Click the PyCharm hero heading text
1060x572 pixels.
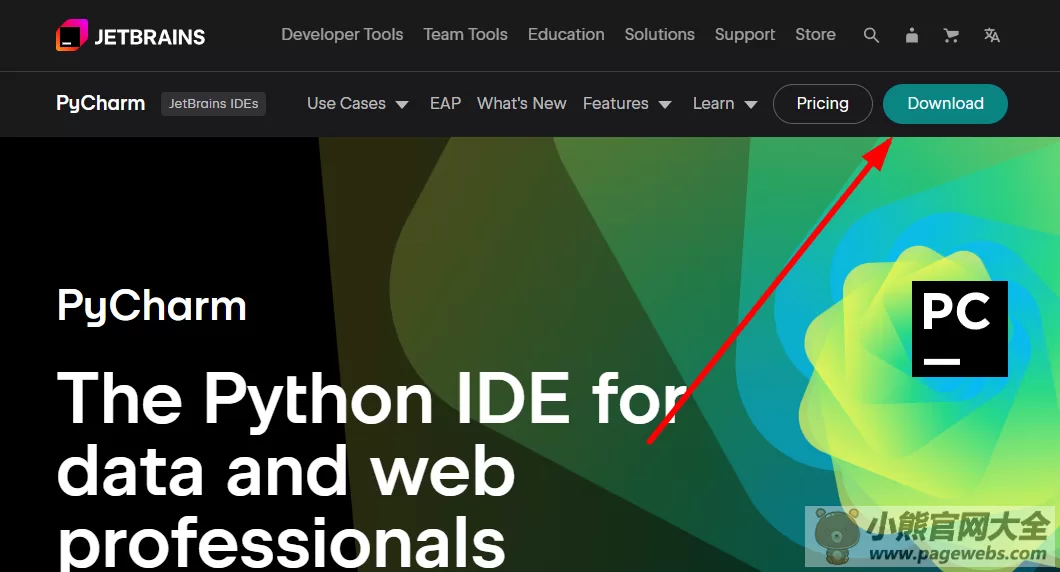pos(151,306)
